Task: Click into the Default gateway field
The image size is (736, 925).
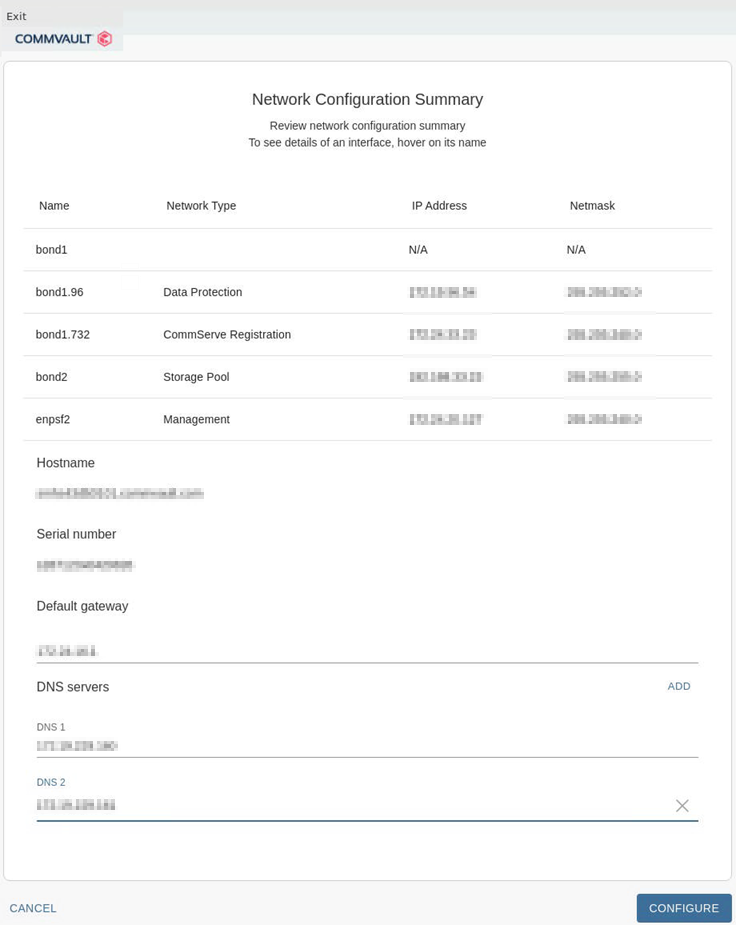Action: [300, 649]
